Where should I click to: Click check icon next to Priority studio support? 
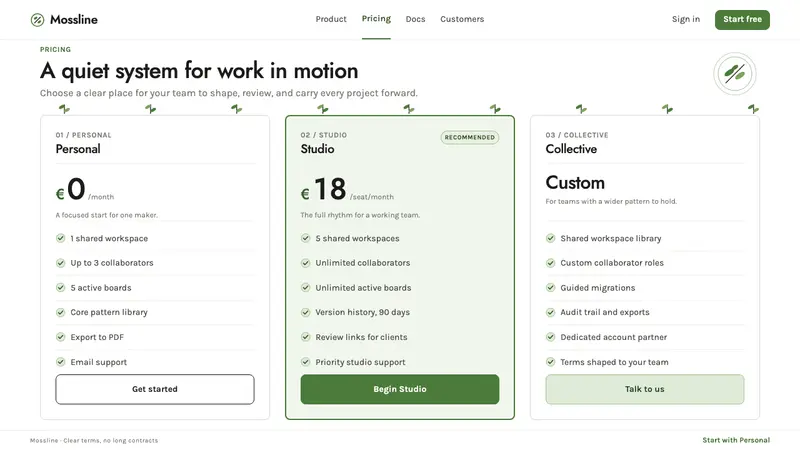pyautogui.click(x=306, y=362)
